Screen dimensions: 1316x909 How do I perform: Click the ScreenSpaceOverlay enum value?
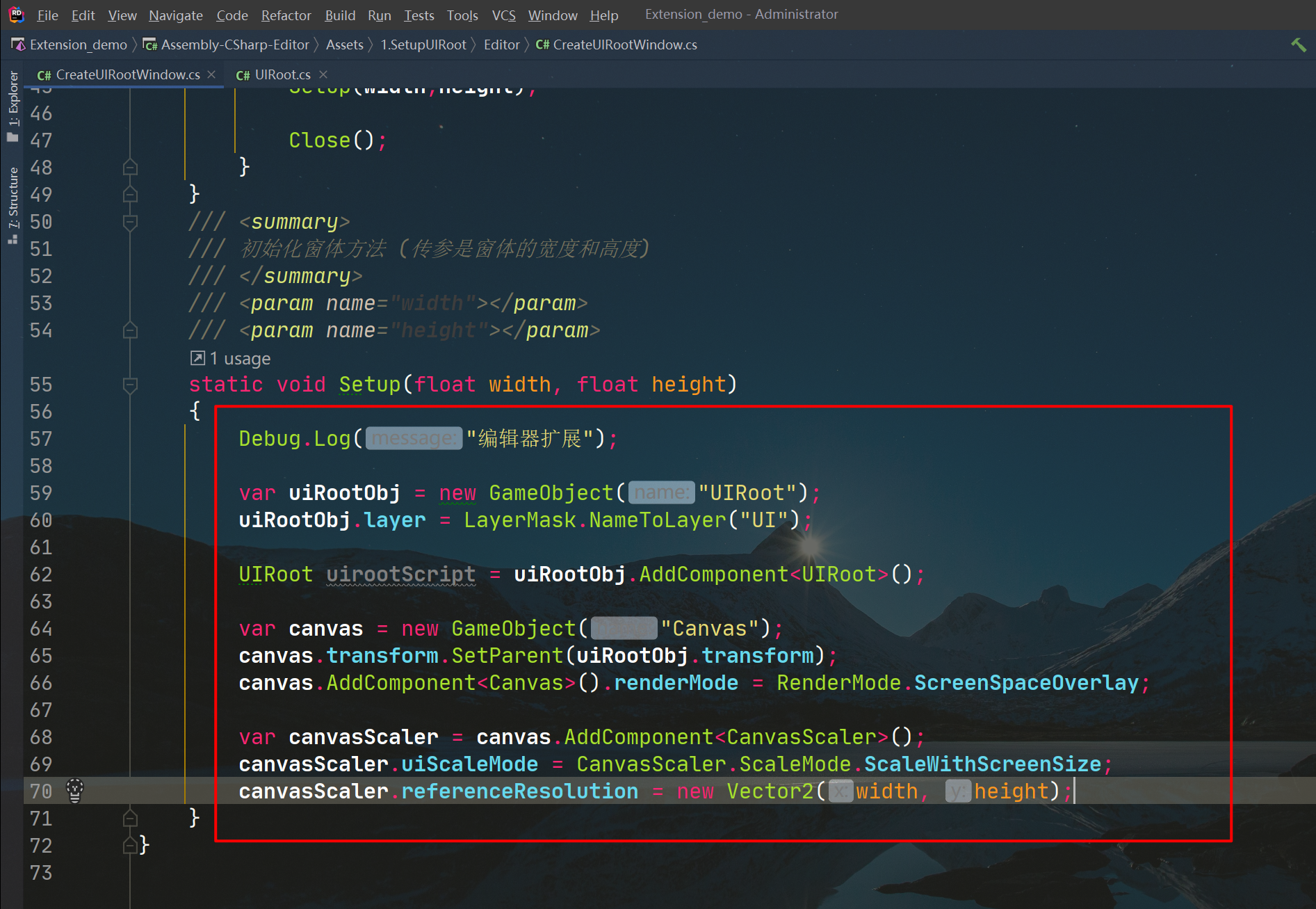point(1026,683)
